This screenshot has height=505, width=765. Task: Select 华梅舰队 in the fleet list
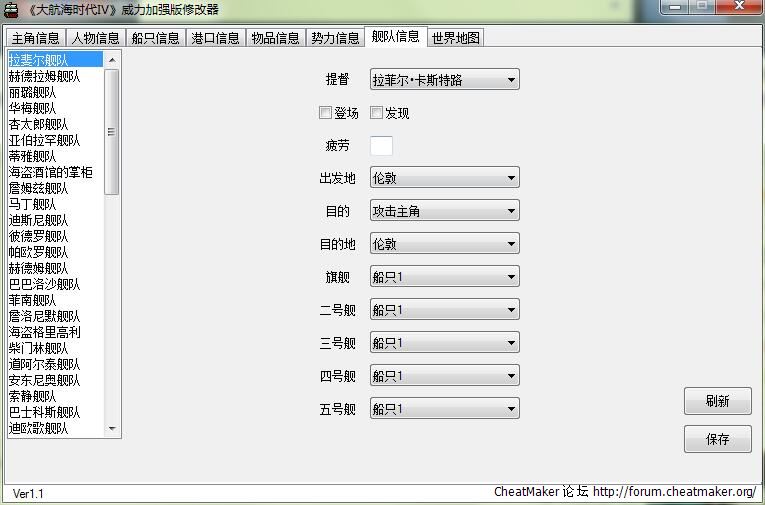pos(33,108)
